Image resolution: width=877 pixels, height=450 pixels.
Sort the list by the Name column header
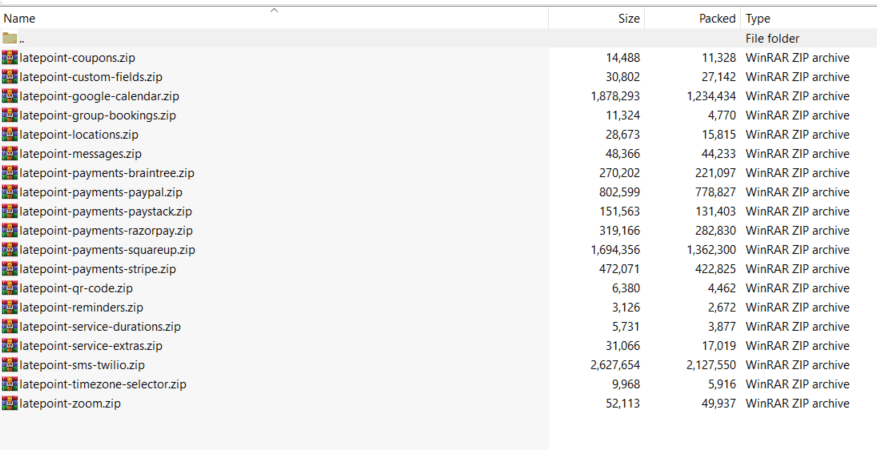pyautogui.click(x=274, y=18)
